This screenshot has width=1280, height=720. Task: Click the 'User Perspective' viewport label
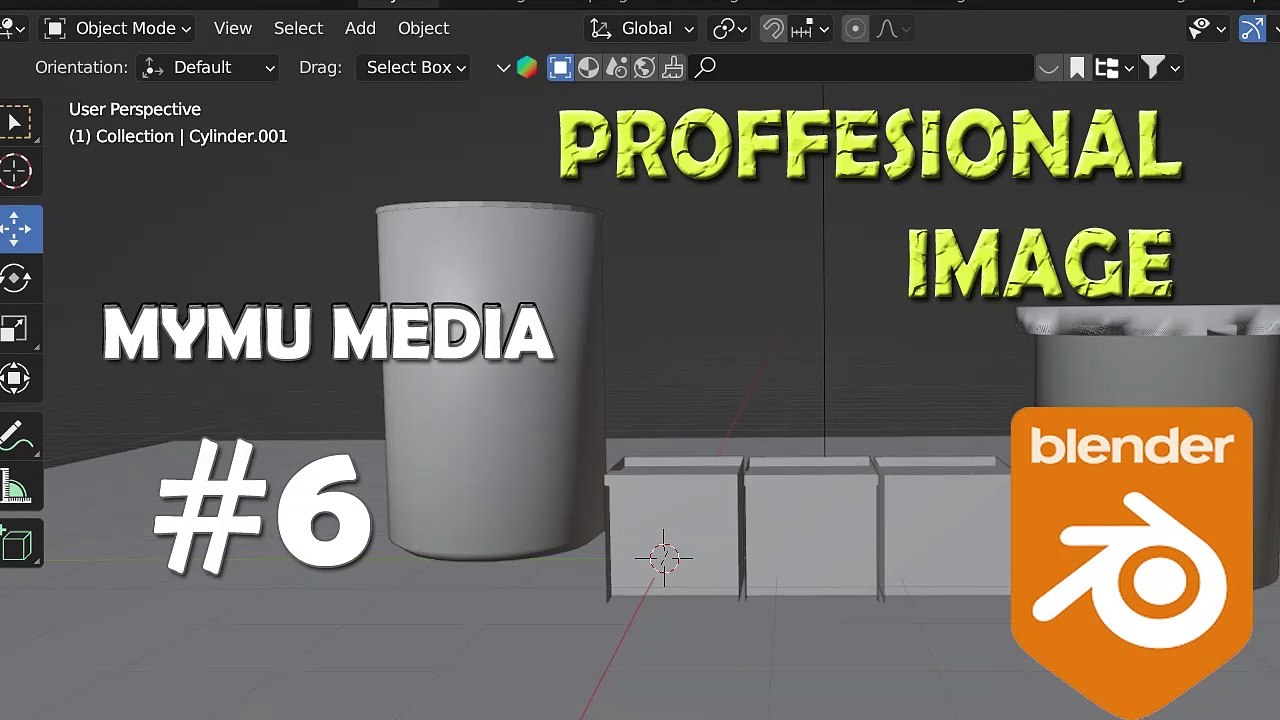point(135,109)
